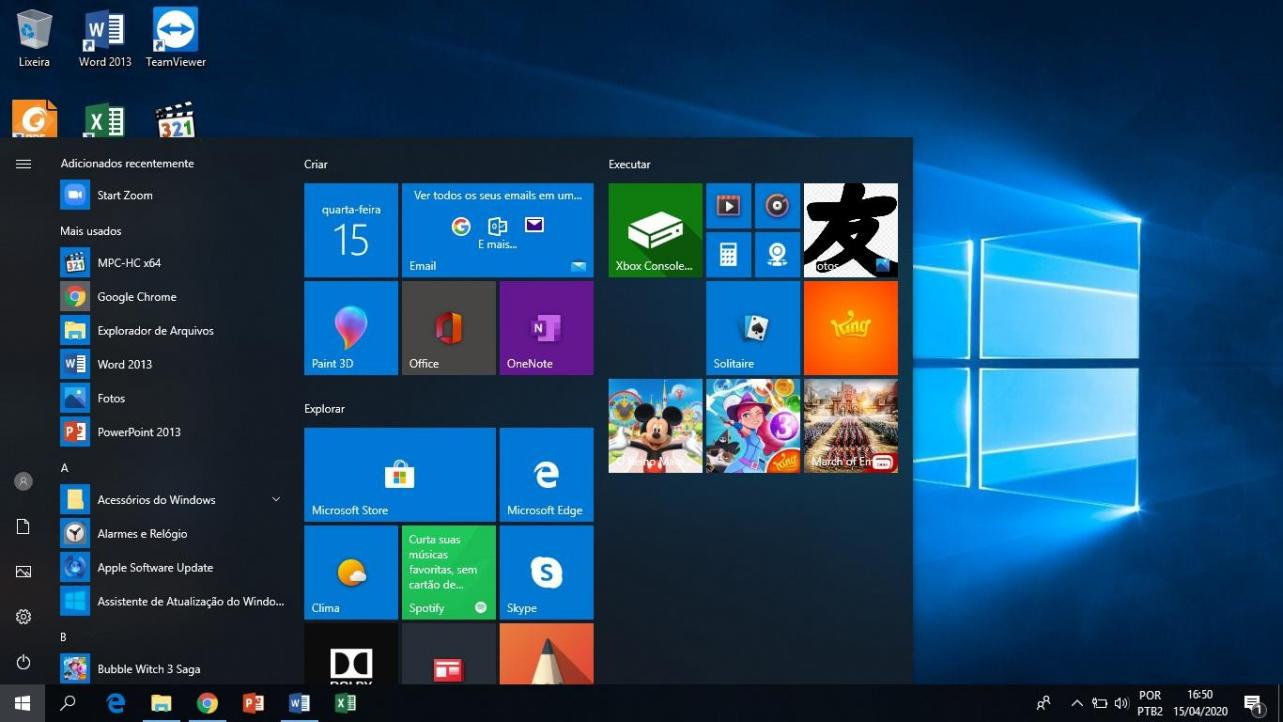Image resolution: width=1283 pixels, height=722 pixels.
Task: Launch Paint 3D from Start tiles
Action: [x=351, y=328]
